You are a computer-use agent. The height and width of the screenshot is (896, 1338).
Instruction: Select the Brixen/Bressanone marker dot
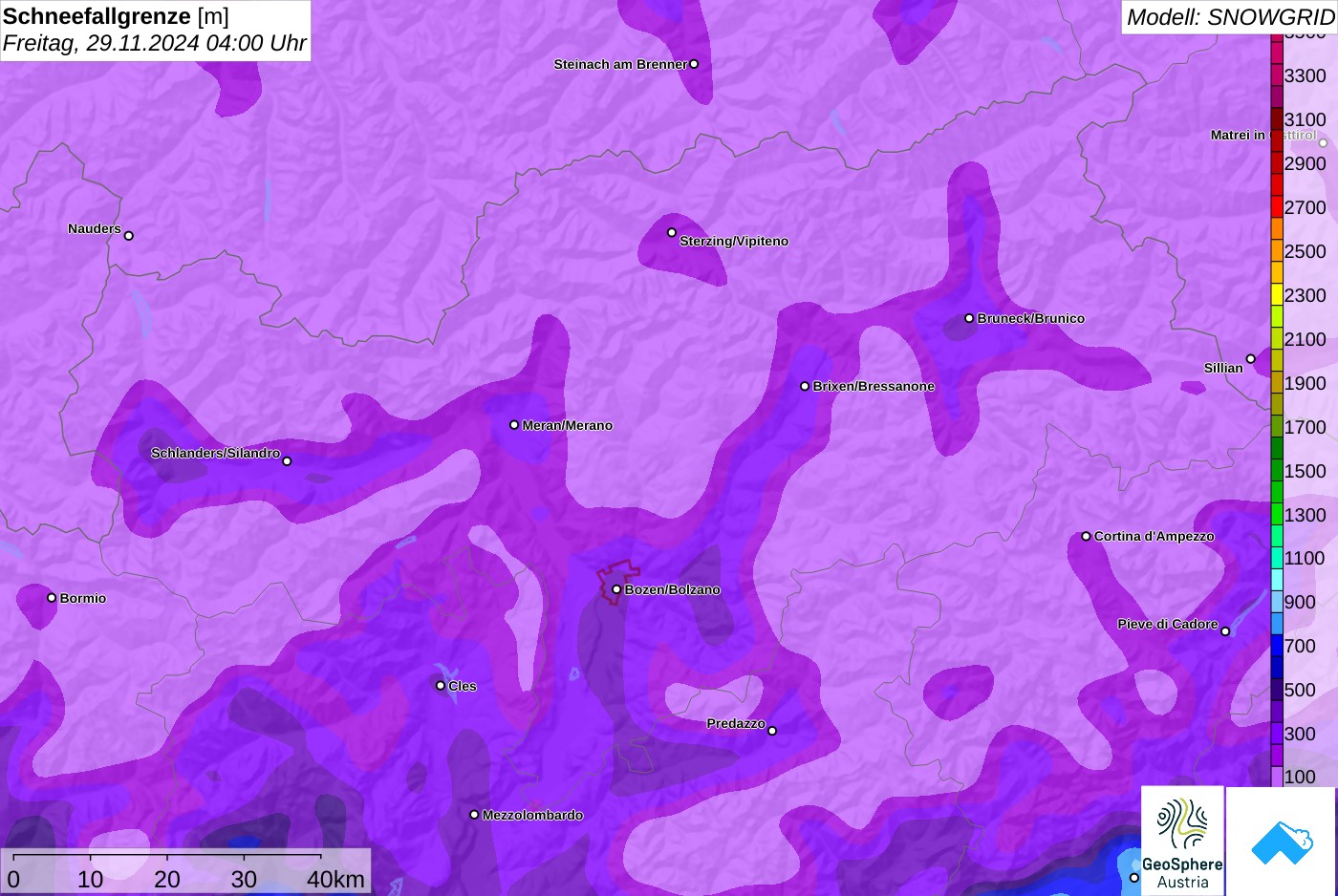point(805,386)
